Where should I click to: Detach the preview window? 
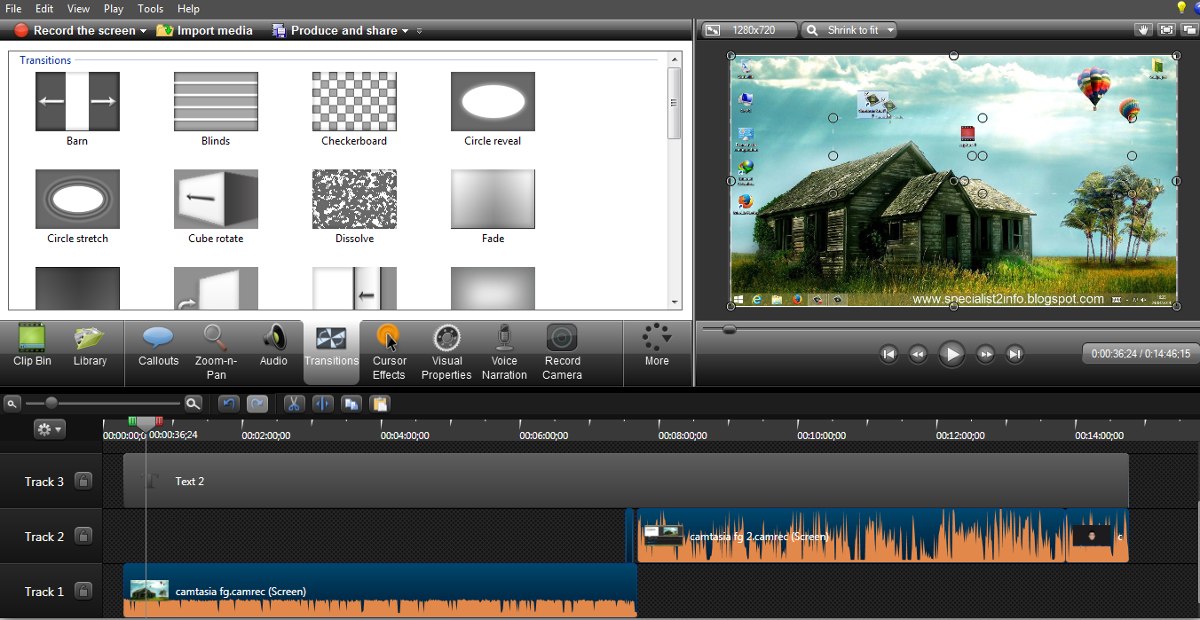(x=1188, y=30)
